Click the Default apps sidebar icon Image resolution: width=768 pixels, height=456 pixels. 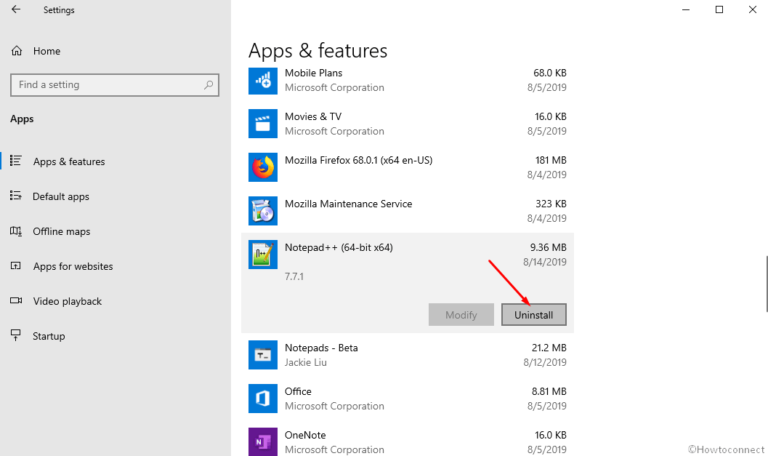(x=16, y=196)
